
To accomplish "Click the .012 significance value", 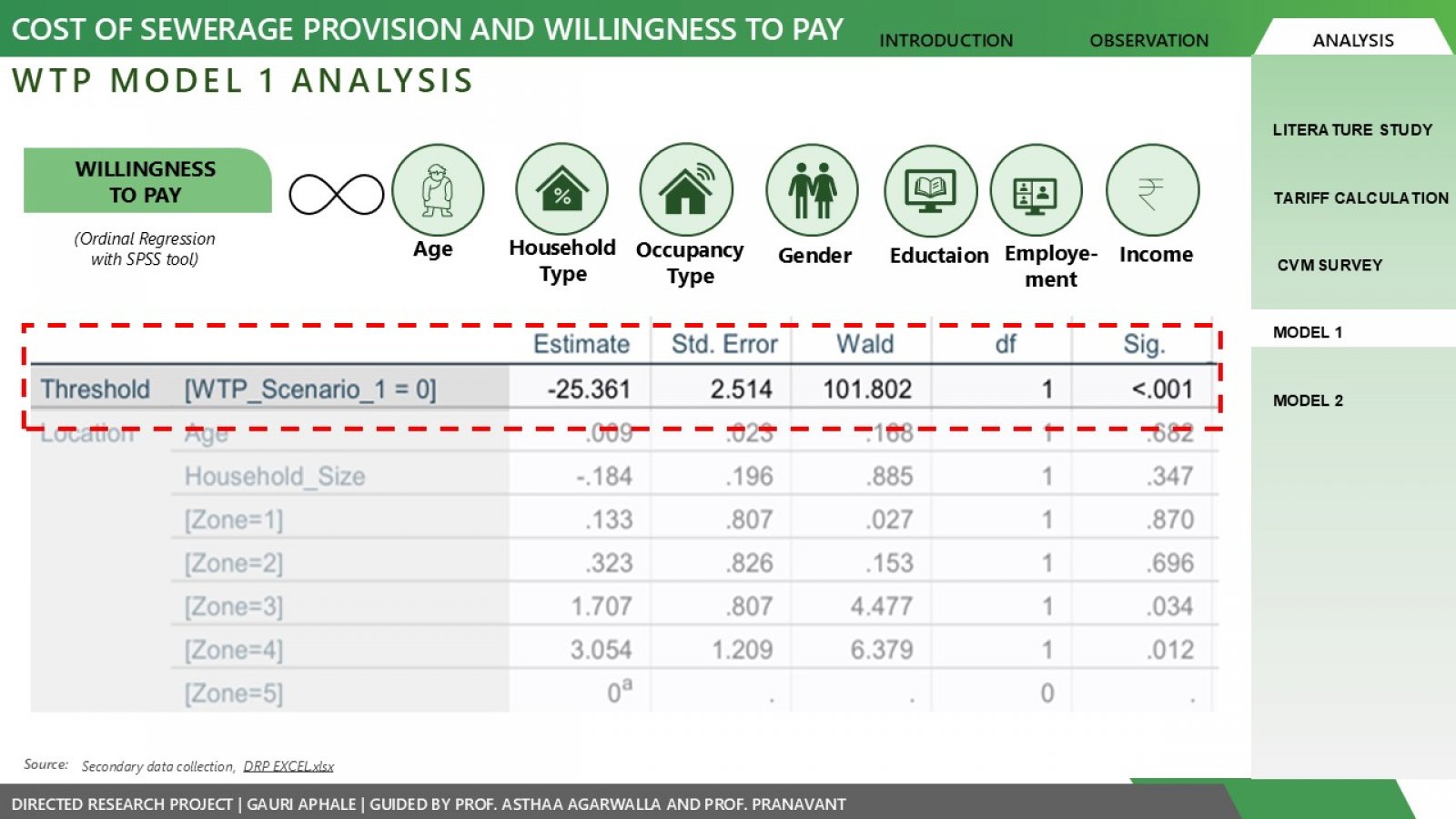I will pyautogui.click(x=1169, y=650).
